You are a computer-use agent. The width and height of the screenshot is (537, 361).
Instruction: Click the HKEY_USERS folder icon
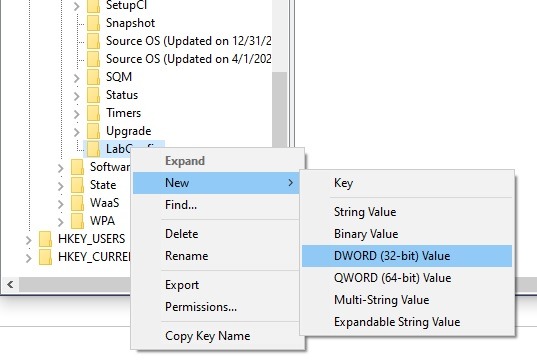coord(45,239)
